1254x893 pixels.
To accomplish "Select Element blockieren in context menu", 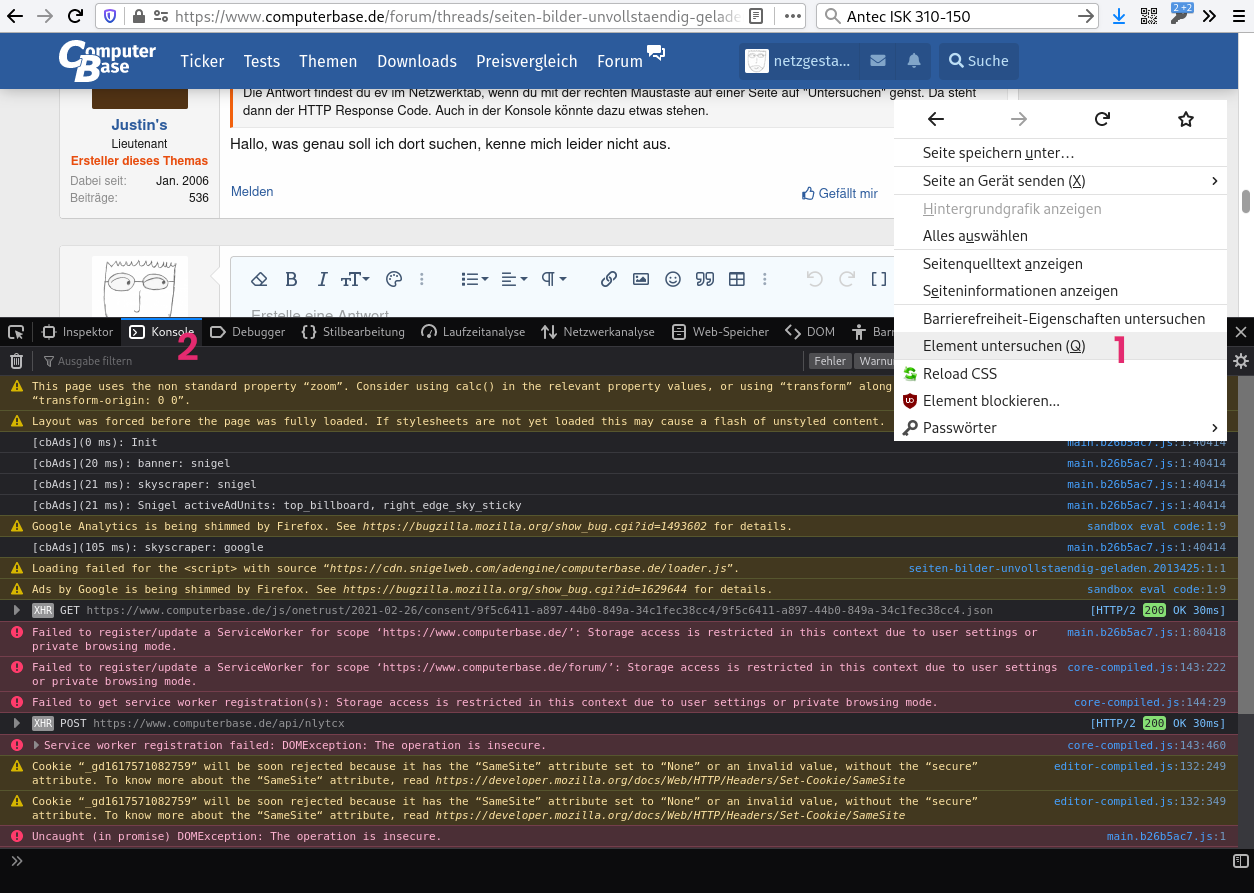I will click(x=1060, y=401).
